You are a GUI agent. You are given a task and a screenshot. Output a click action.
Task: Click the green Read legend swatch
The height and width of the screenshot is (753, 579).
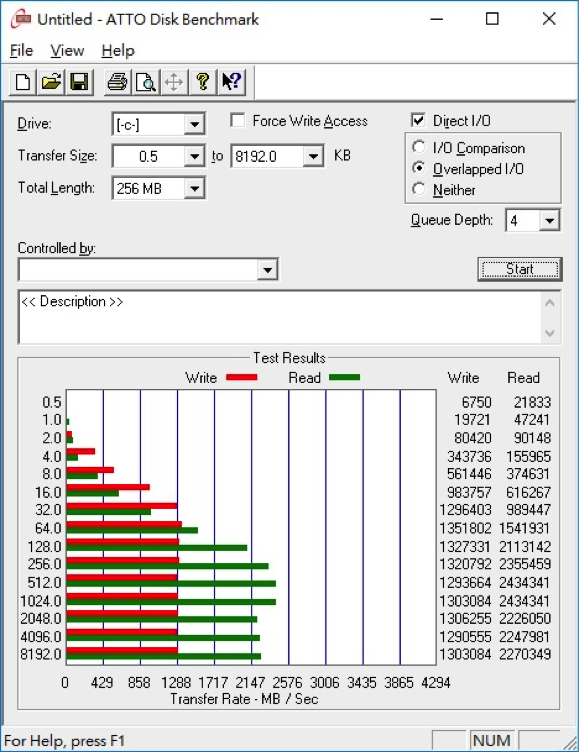(344, 377)
